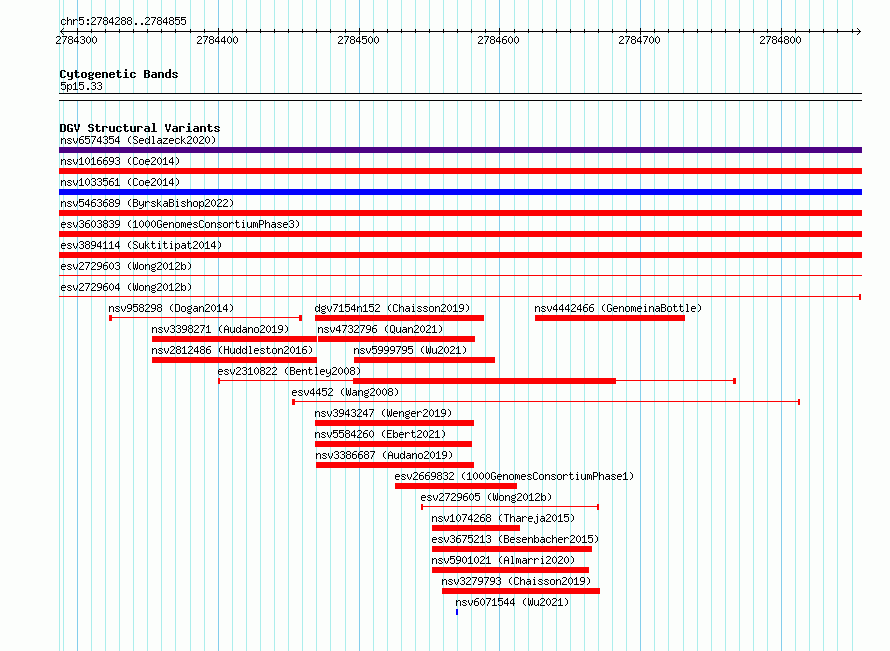The image size is (890, 651).
Task: Click esv4452 (Wang2008) label
Action: pyautogui.click(x=345, y=392)
